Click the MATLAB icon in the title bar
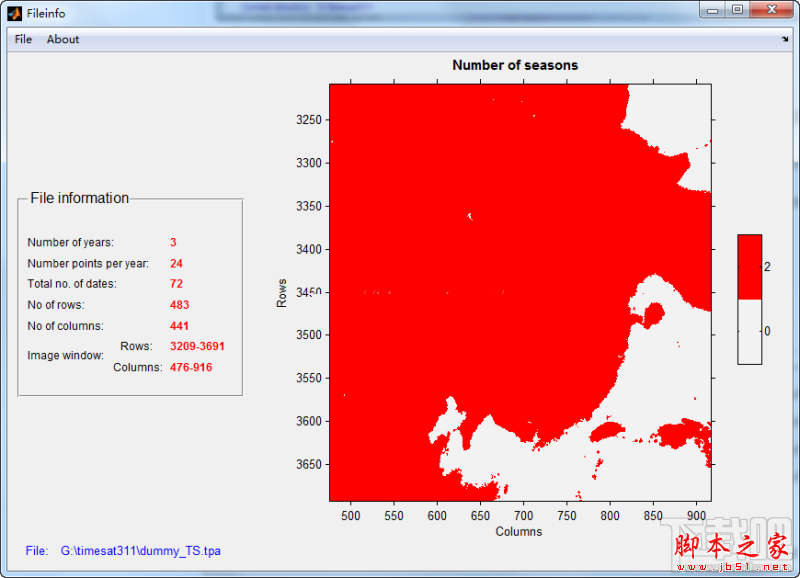 (14, 13)
